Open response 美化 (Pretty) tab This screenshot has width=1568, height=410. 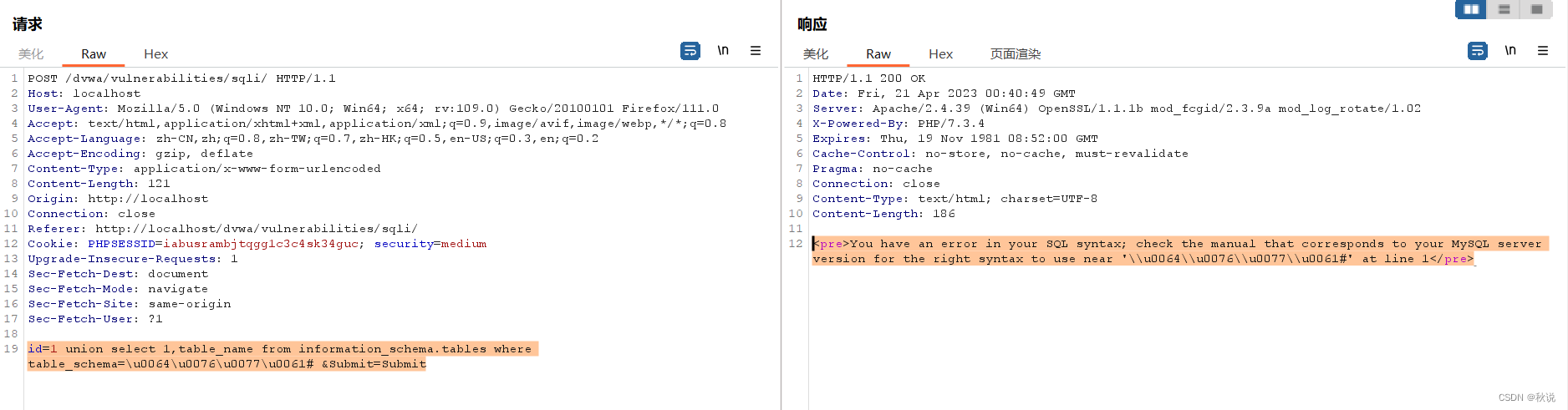click(x=816, y=53)
